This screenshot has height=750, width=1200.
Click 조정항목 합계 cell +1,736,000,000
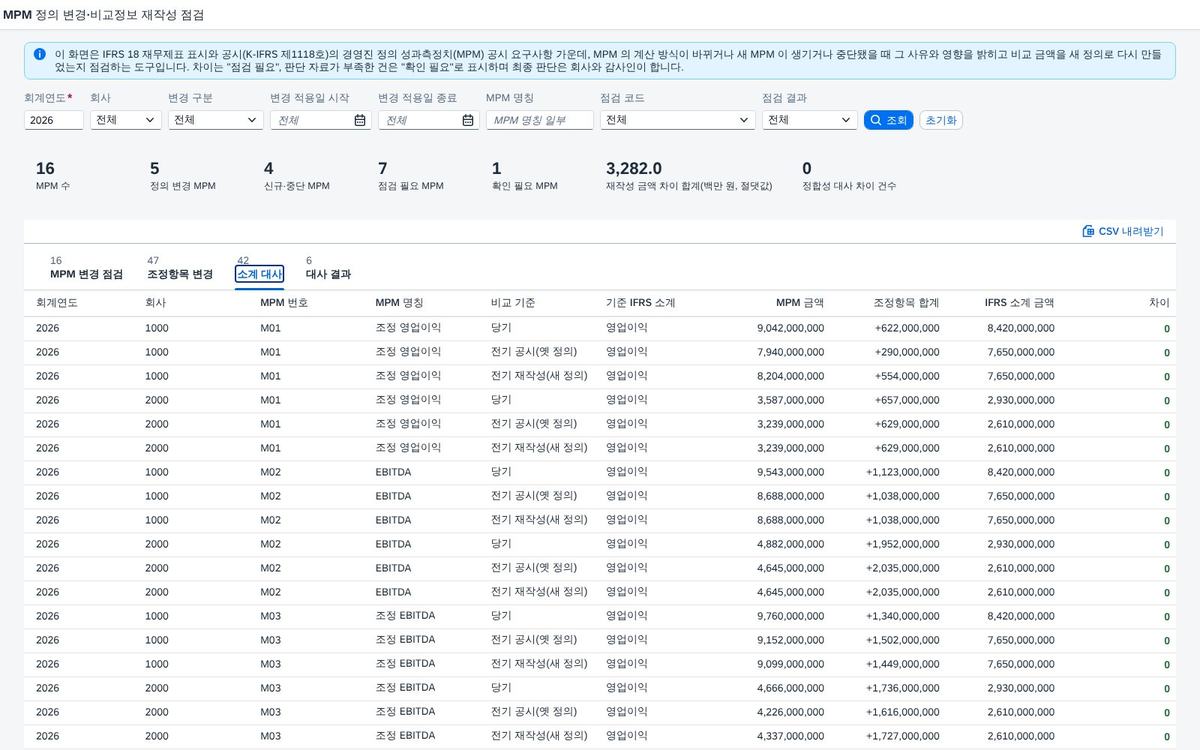903,688
